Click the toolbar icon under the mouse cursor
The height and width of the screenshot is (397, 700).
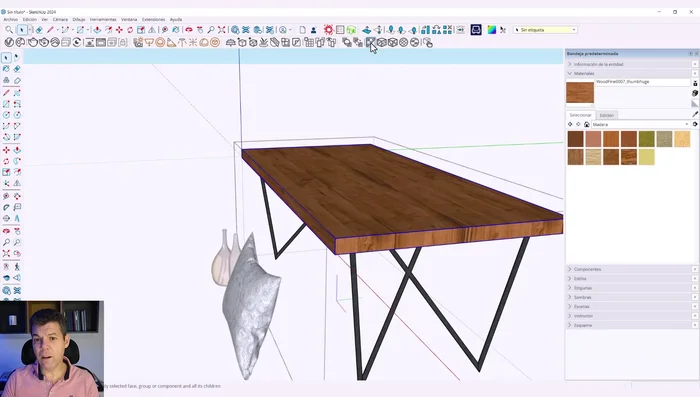(x=370, y=42)
